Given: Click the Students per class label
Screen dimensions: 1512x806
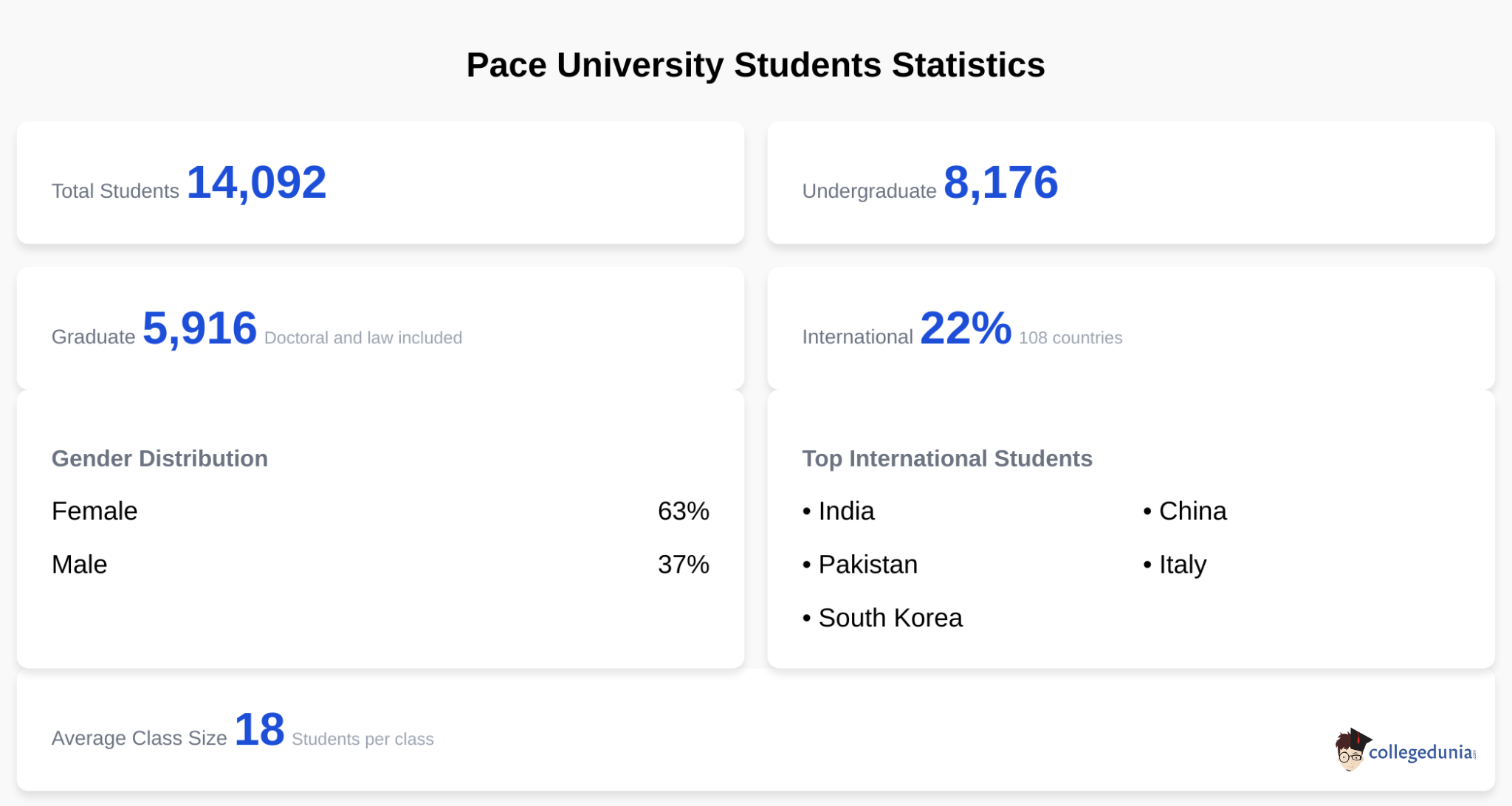Looking at the screenshot, I should [362, 739].
